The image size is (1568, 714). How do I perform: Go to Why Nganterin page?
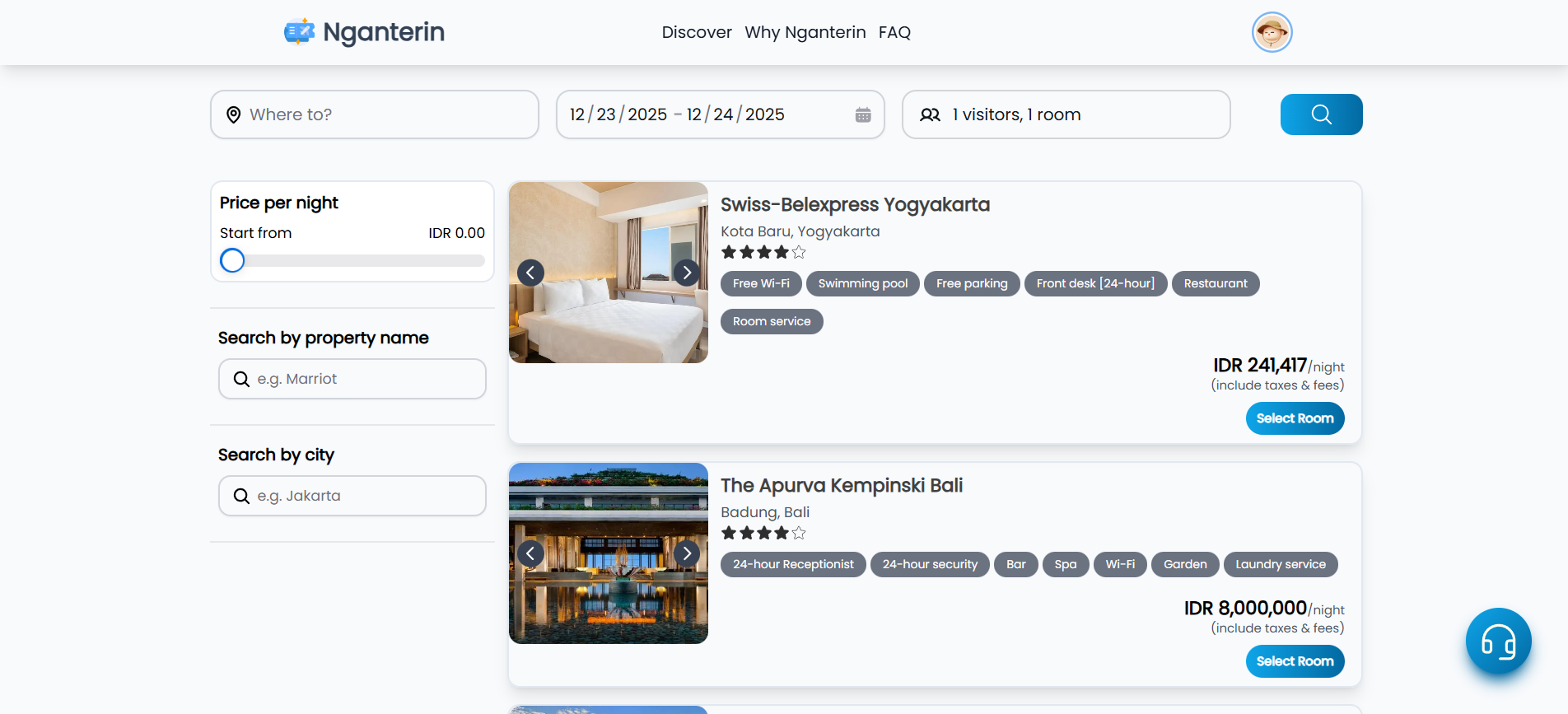pos(805,32)
